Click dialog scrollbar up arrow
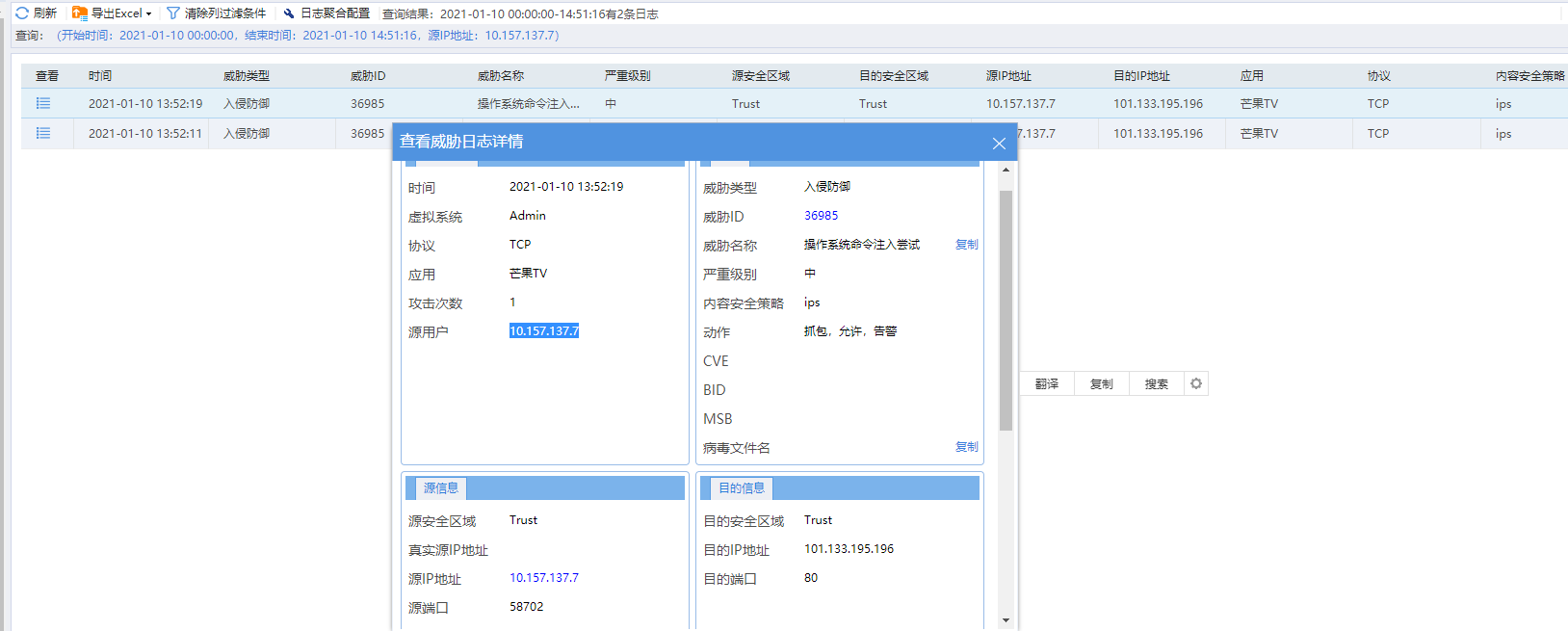 click(1006, 170)
